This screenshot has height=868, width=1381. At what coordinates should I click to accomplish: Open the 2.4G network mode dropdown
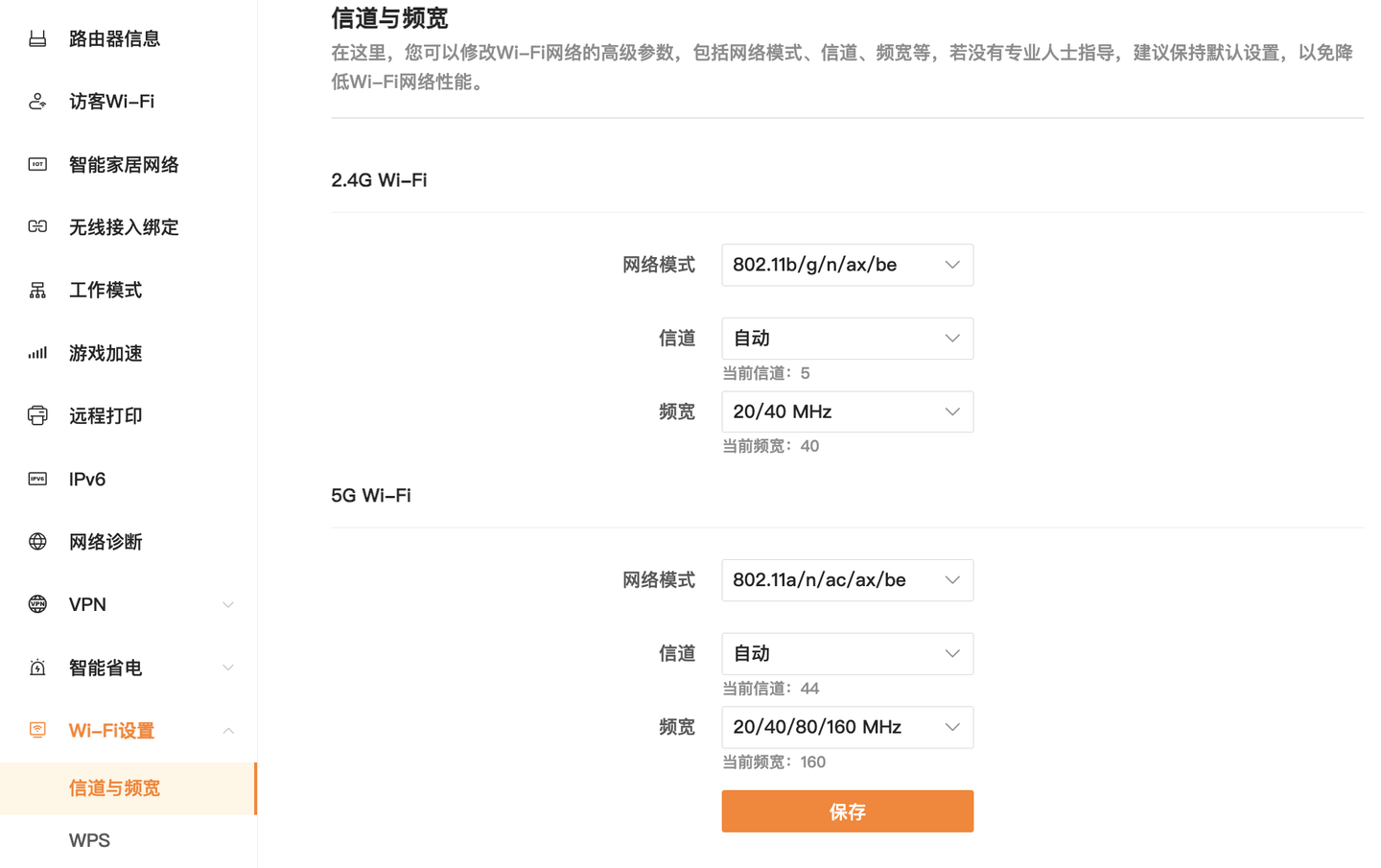[847, 265]
